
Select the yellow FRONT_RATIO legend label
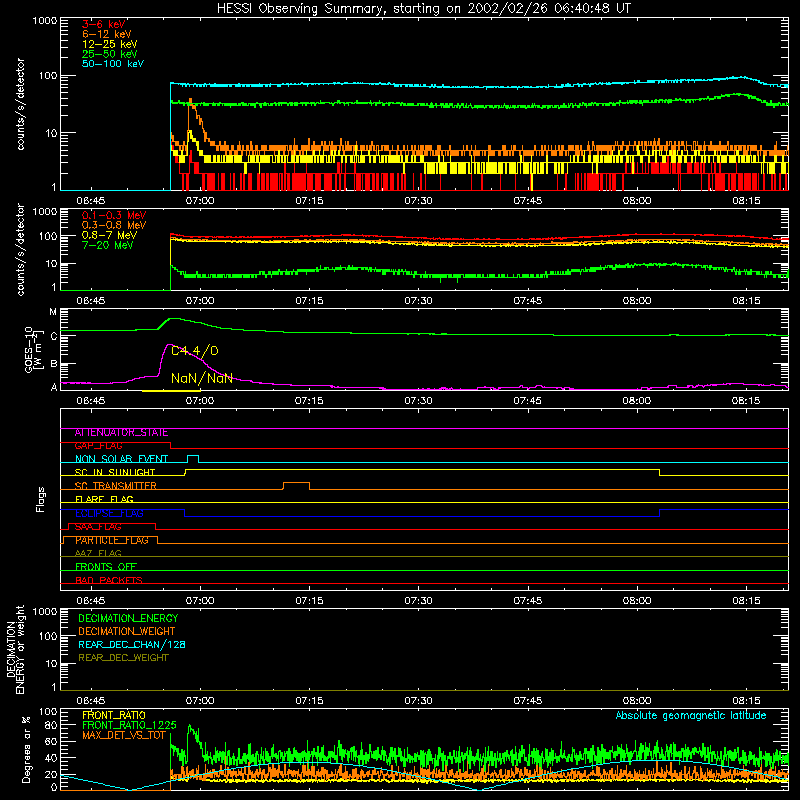point(114,715)
